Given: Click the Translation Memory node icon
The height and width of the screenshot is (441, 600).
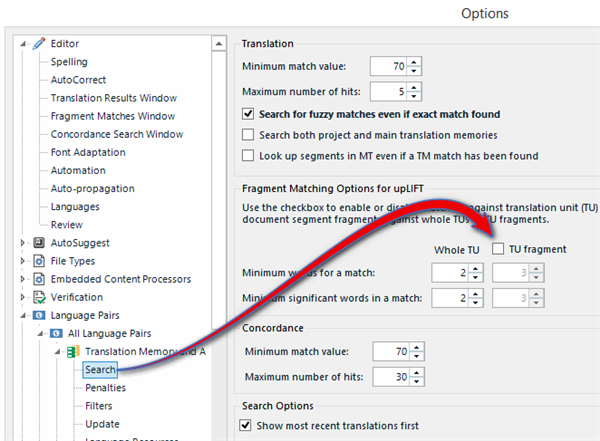Looking at the screenshot, I should tap(73, 351).
